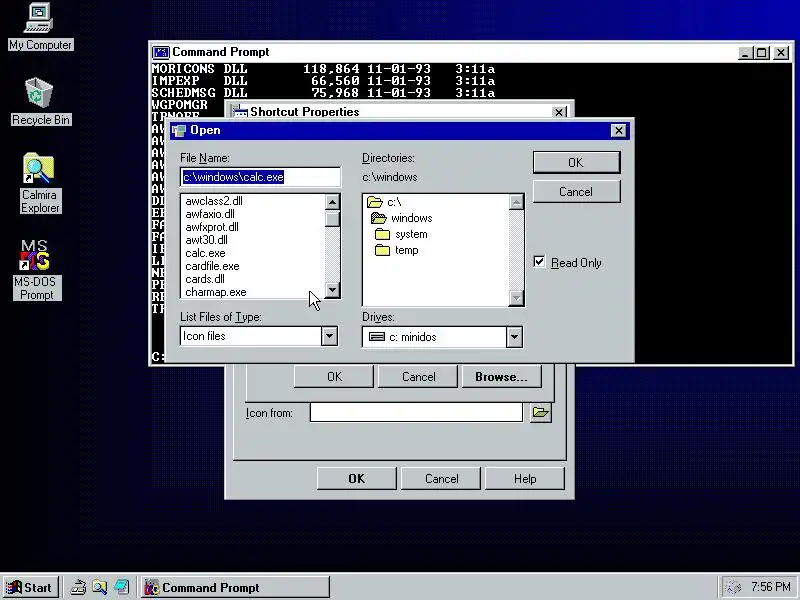The width and height of the screenshot is (800, 600).
Task: Expand the List Files of Type dropdown
Action: tap(330, 336)
